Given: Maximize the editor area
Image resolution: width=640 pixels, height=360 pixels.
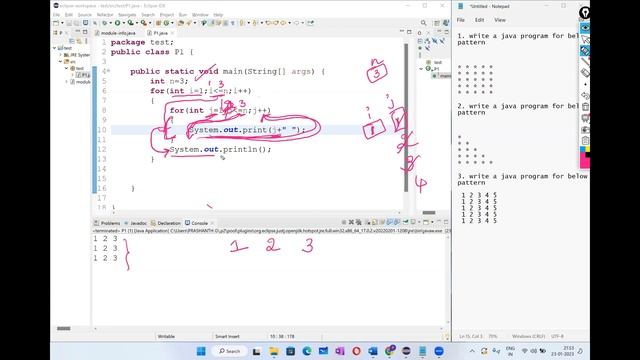Looking at the screenshot, I should click(x=409, y=32).
